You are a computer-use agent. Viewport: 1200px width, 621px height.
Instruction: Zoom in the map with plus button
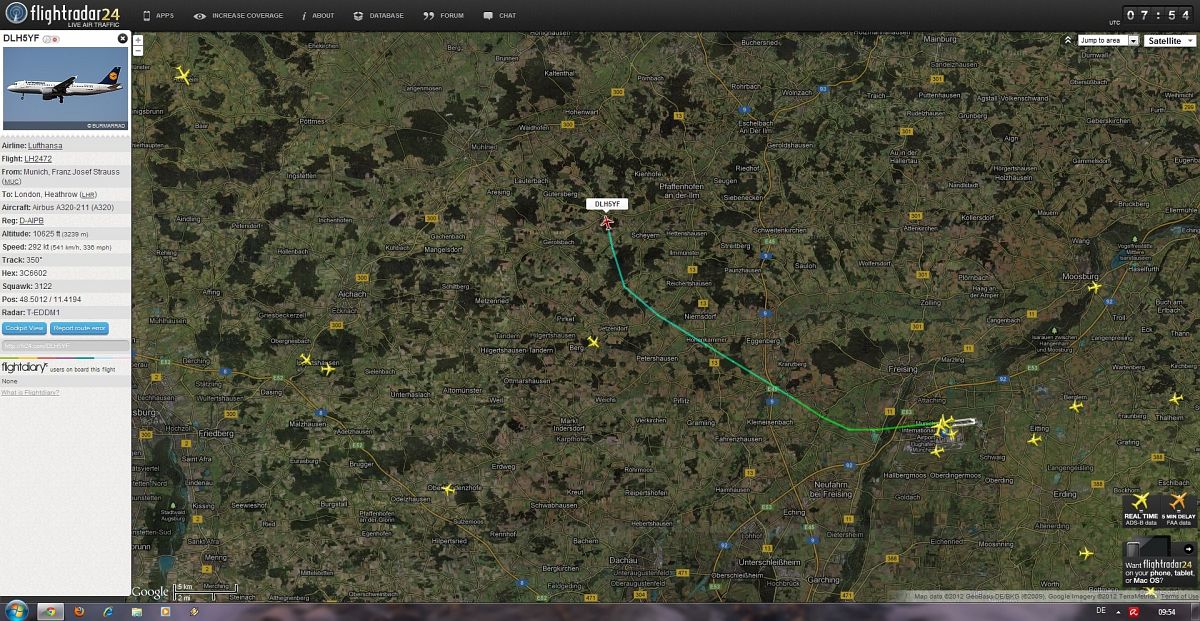pos(138,40)
